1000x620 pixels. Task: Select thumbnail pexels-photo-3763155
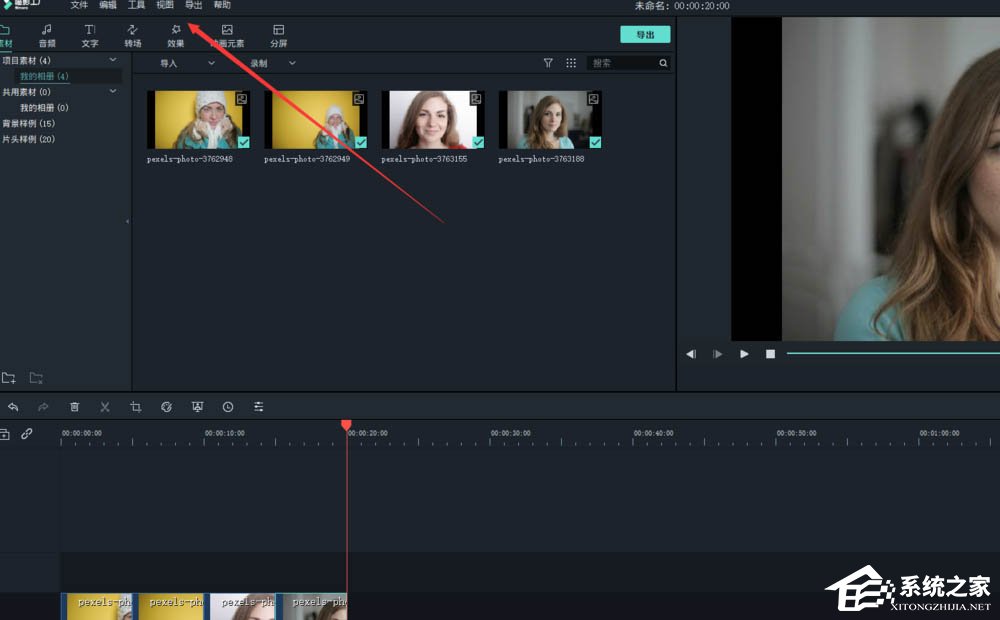coord(433,120)
